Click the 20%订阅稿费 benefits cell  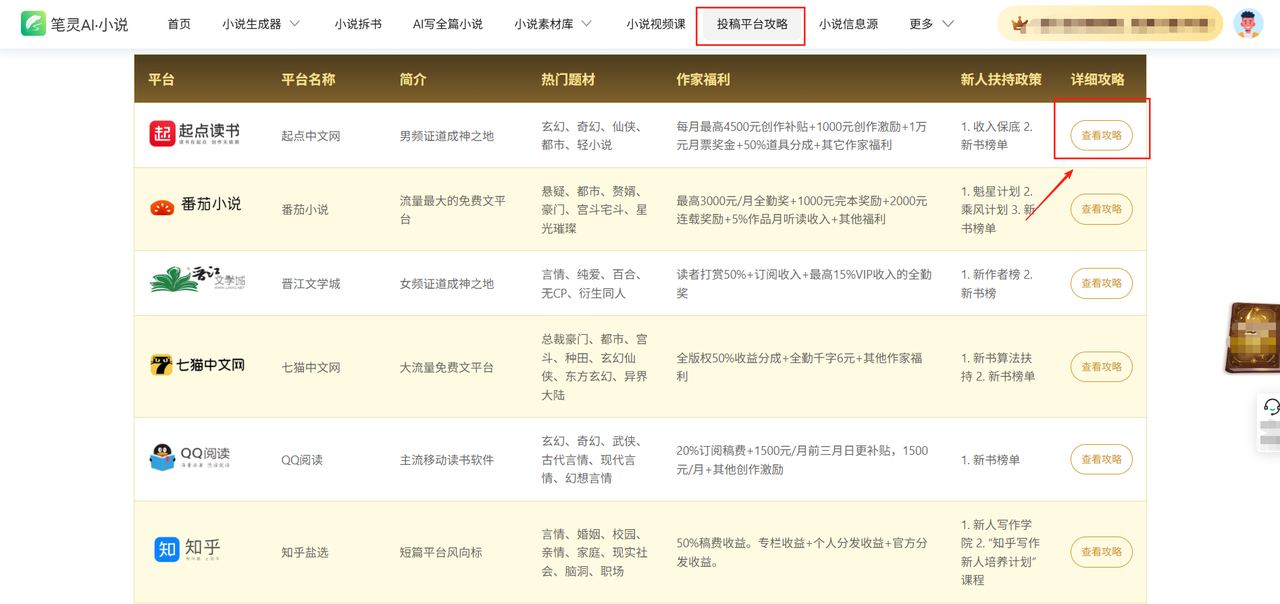click(x=802, y=460)
